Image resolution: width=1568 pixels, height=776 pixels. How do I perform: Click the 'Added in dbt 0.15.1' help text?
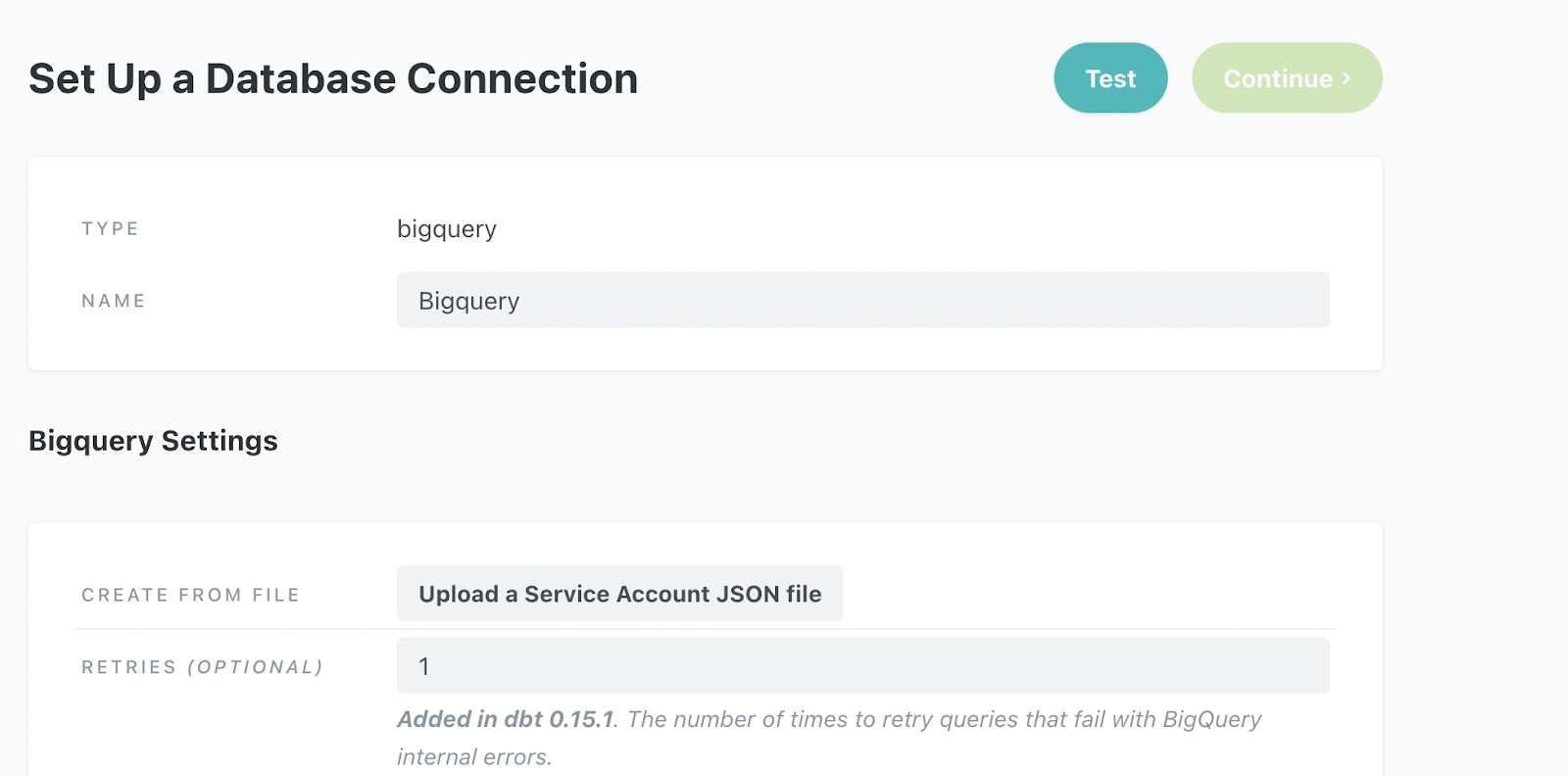click(x=506, y=719)
